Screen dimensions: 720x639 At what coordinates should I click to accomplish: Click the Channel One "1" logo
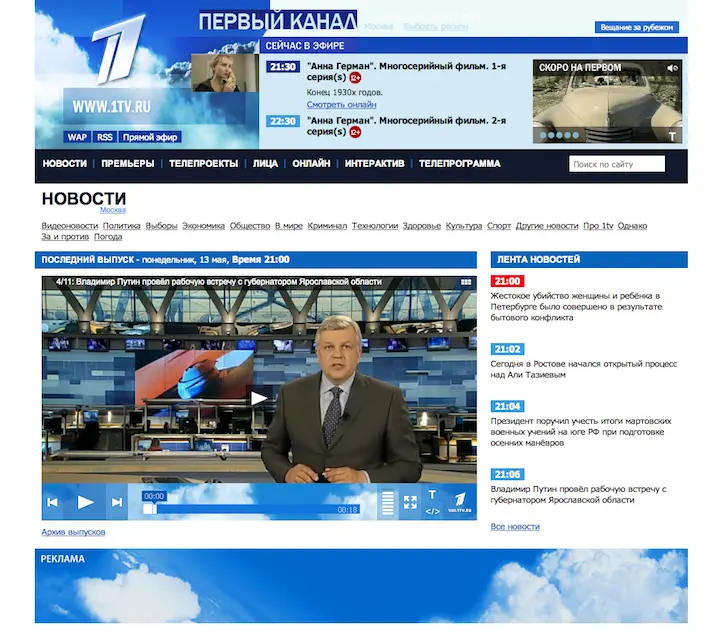coord(118,50)
